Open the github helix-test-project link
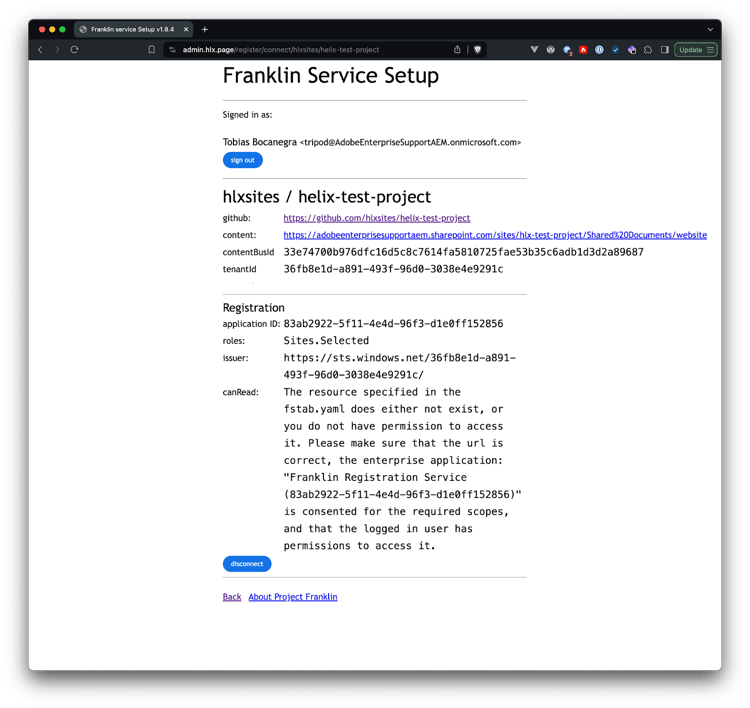This screenshot has width=750, height=708. tap(377, 218)
